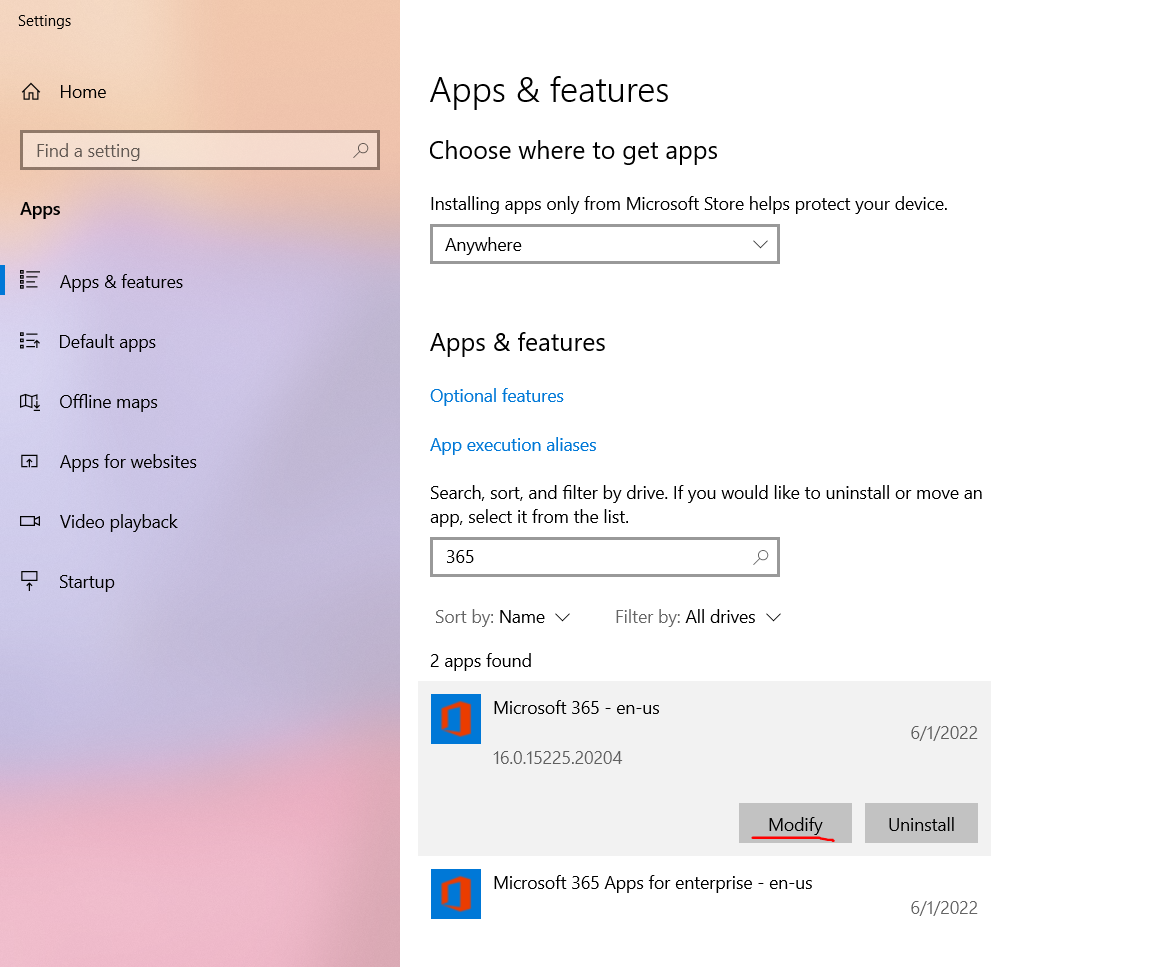The height and width of the screenshot is (967, 1158).
Task: Click the Choose where to get apps heading
Action: (x=573, y=151)
